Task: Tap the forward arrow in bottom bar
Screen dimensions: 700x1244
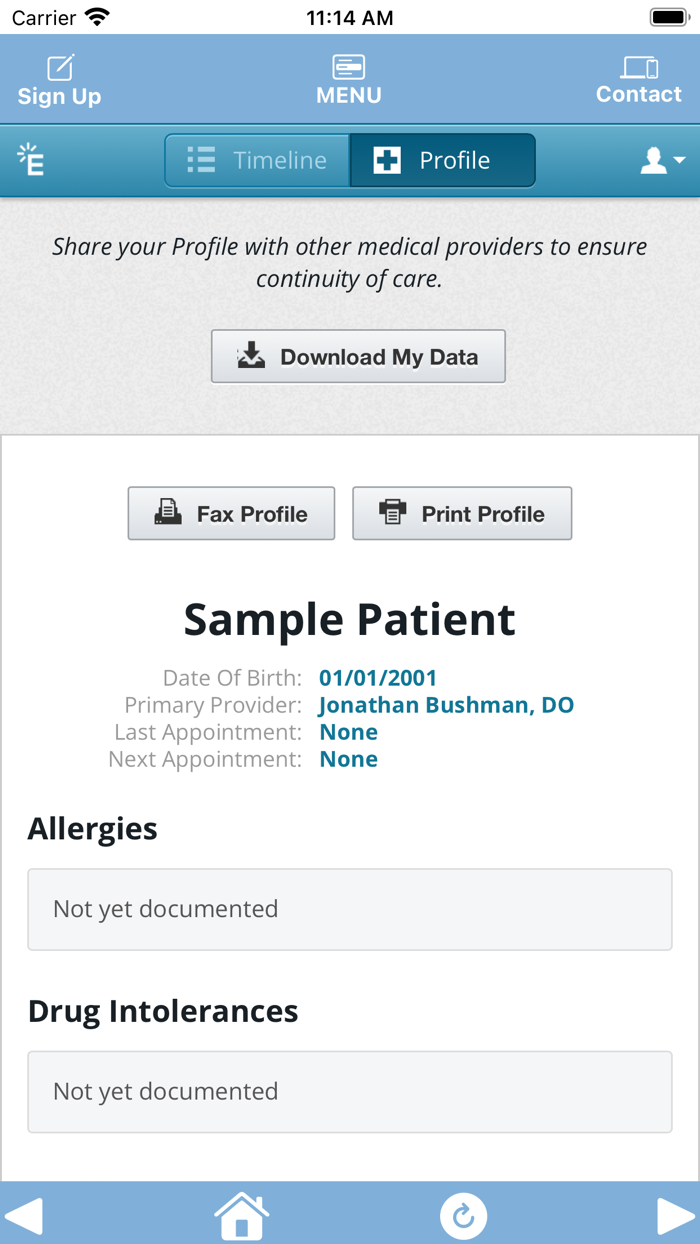Action: pos(675,1215)
